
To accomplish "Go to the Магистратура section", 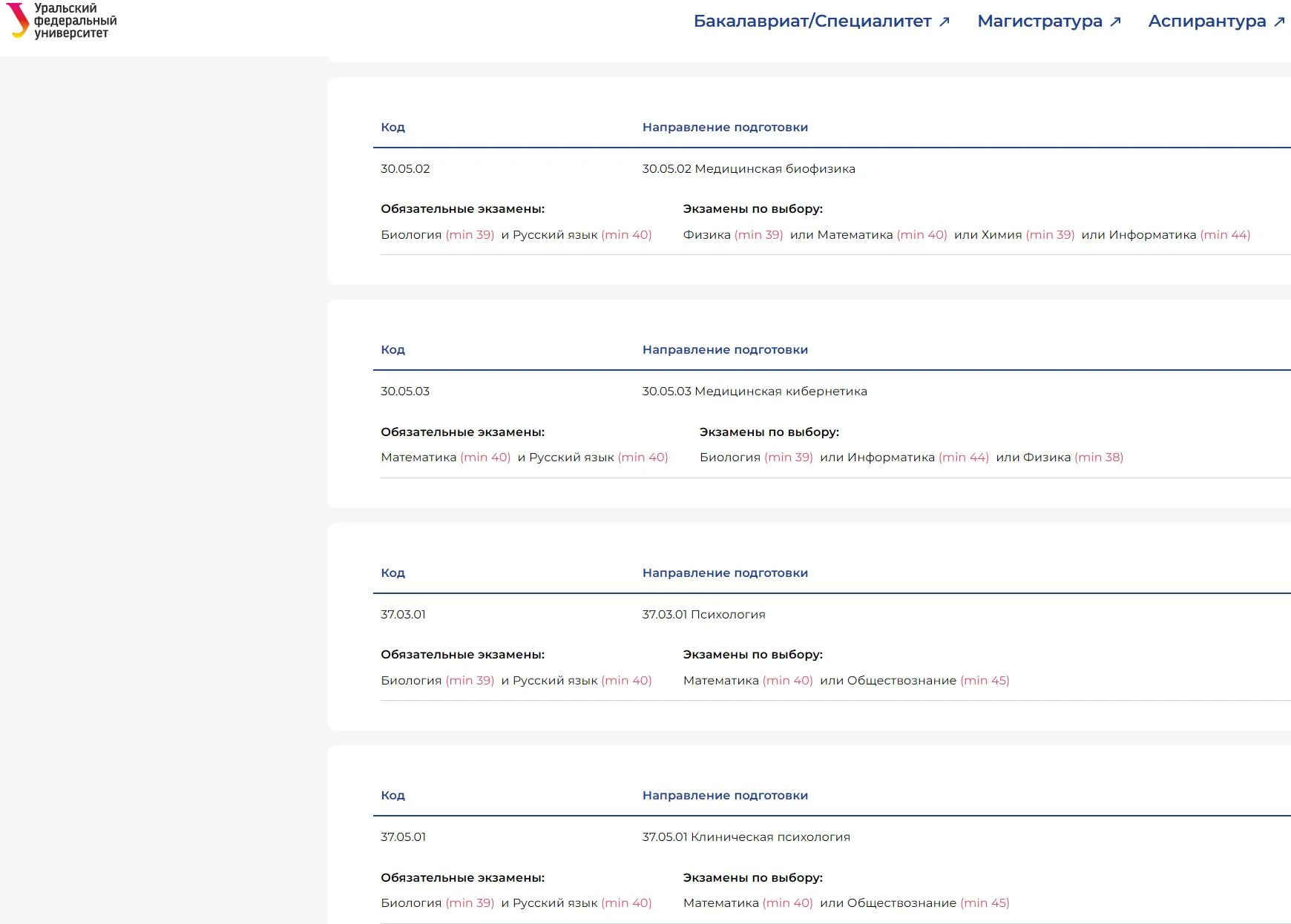I will pos(1039,22).
